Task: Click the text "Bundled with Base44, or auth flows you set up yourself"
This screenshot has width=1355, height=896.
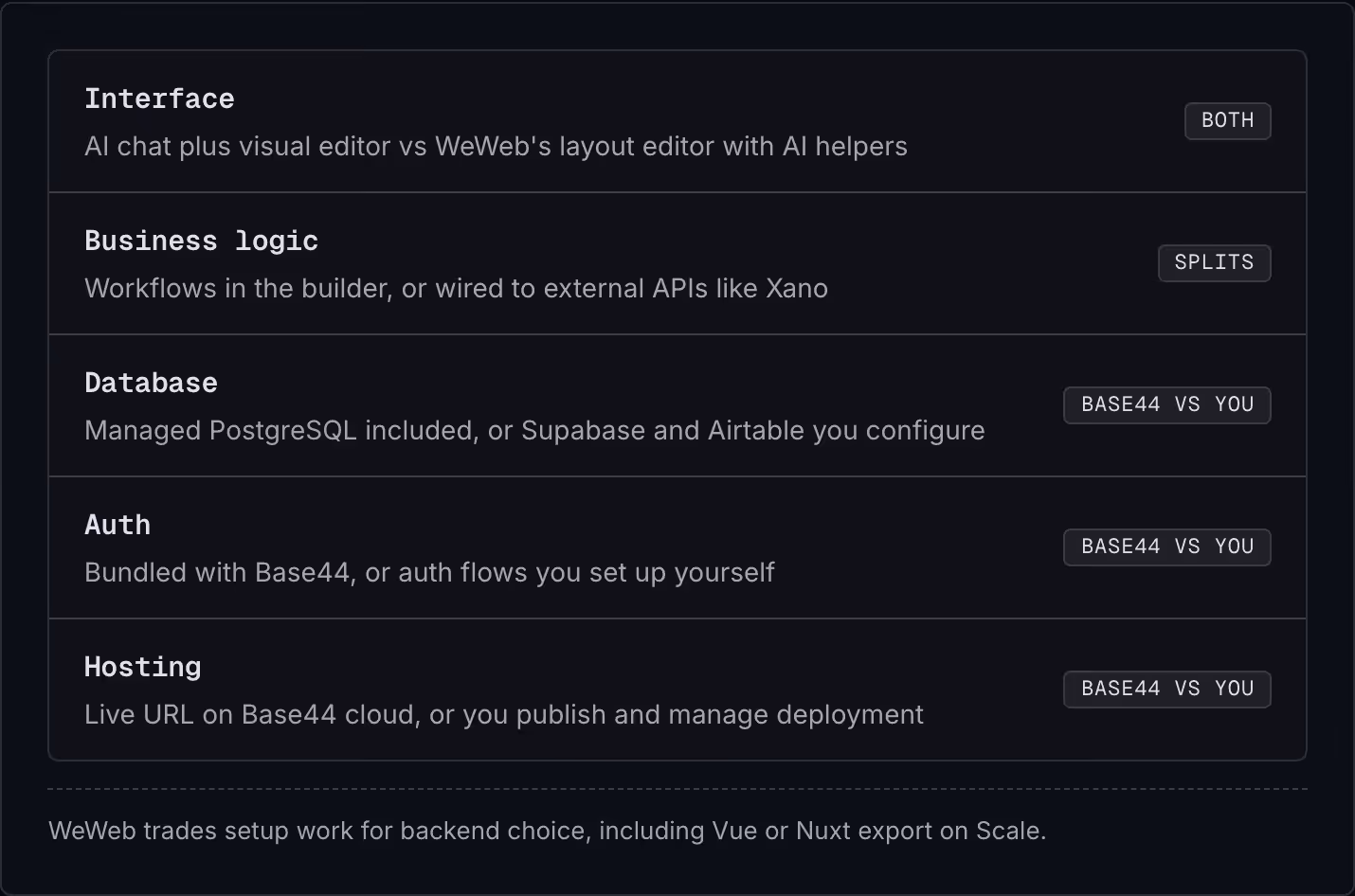Action: point(429,572)
